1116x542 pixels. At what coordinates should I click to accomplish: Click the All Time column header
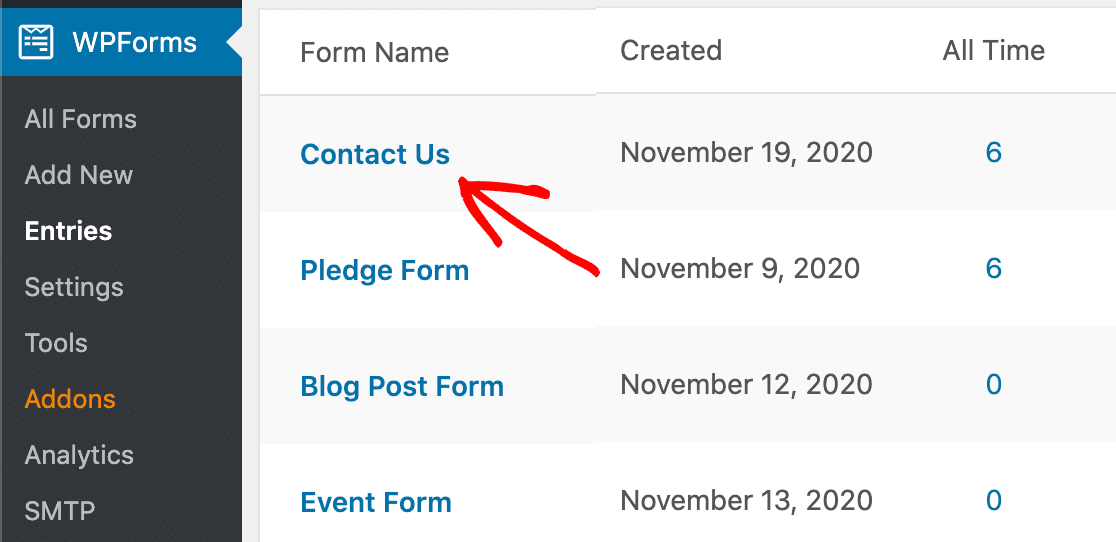point(993,50)
